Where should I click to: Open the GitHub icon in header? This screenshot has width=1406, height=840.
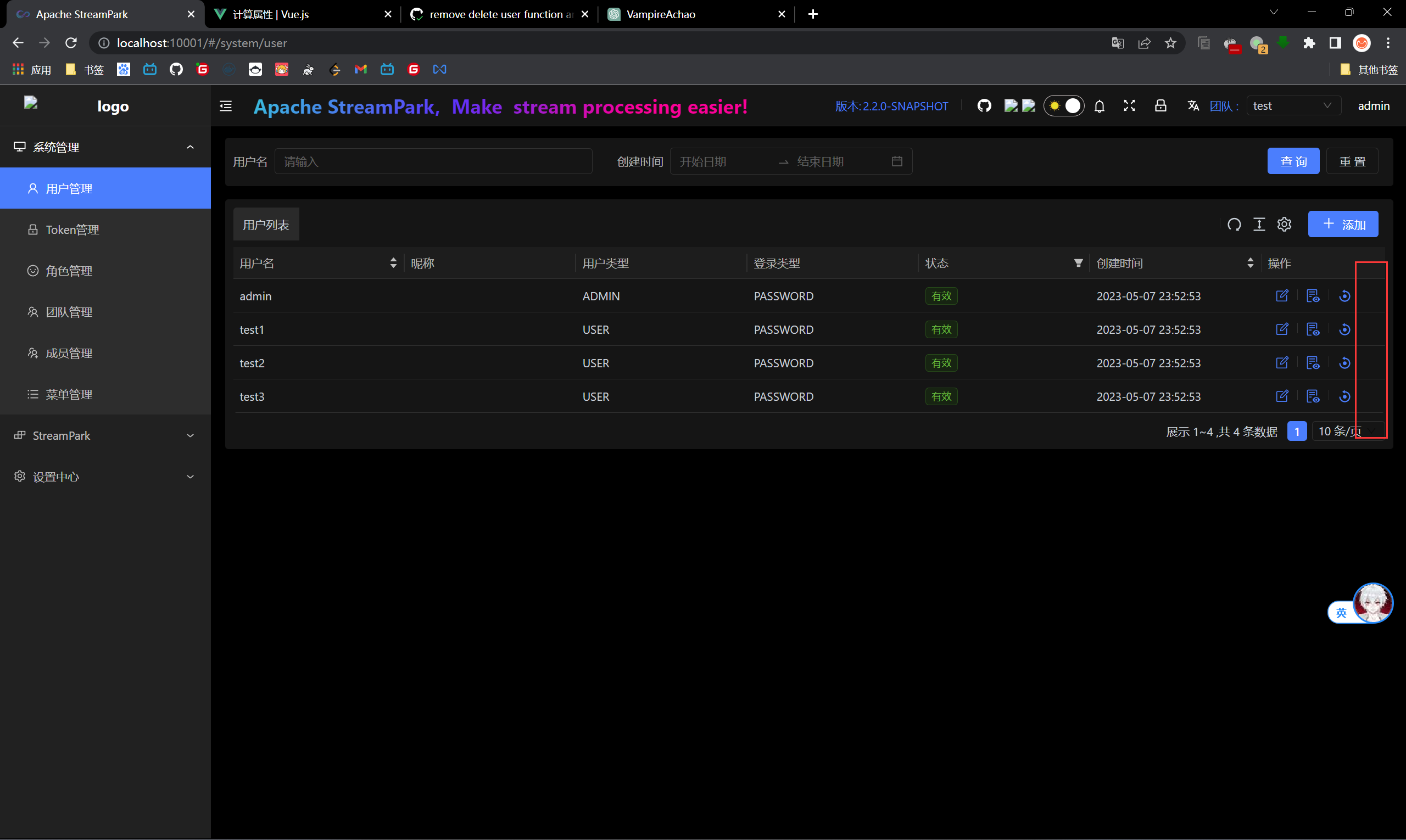[x=984, y=106]
